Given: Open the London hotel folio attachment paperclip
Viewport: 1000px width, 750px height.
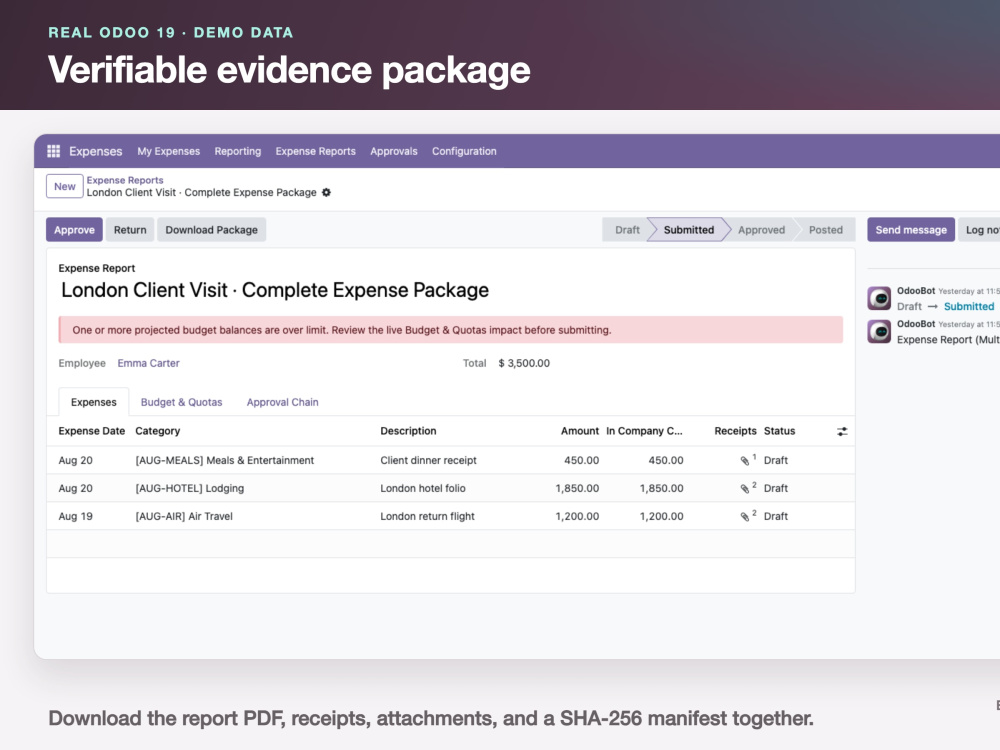Looking at the screenshot, I should coord(744,489).
